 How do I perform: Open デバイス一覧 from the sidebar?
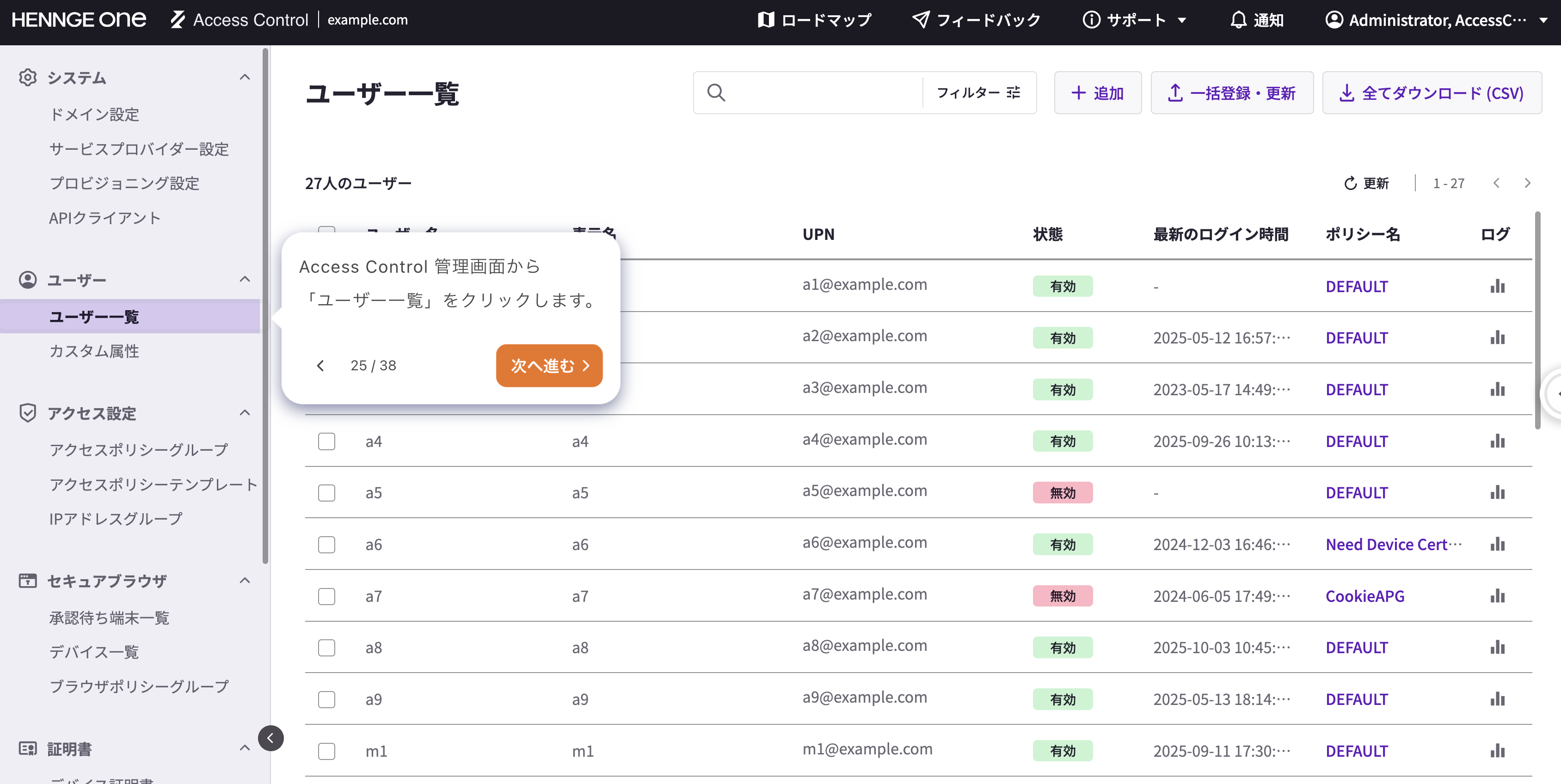(x=94, y=652)
